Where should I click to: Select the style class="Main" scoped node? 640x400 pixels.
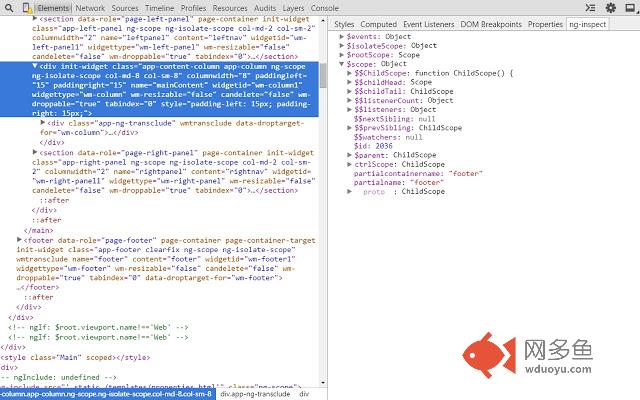[x=76, y=358]
